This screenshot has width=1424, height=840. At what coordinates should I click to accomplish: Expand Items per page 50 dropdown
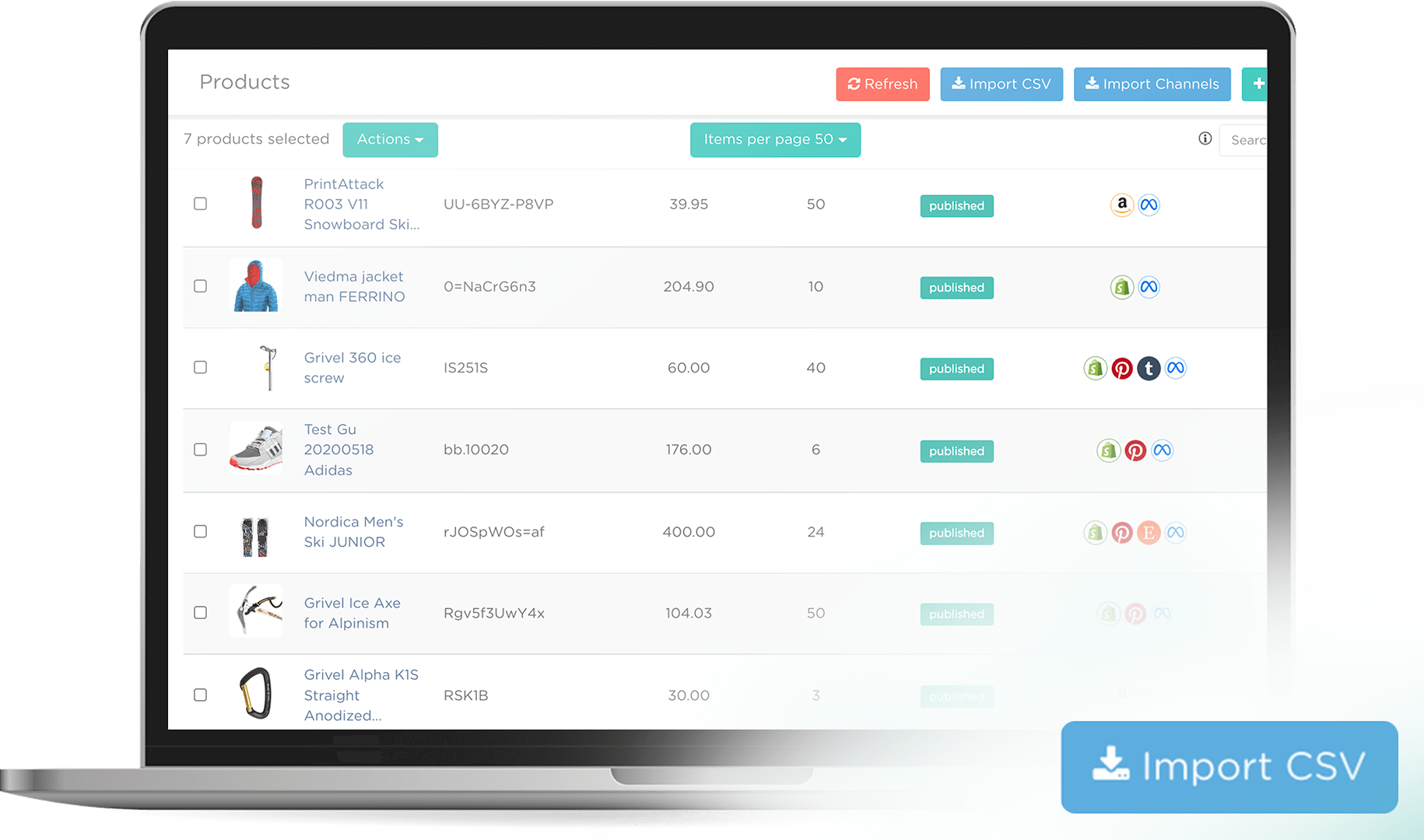click(x=775, y=140)
